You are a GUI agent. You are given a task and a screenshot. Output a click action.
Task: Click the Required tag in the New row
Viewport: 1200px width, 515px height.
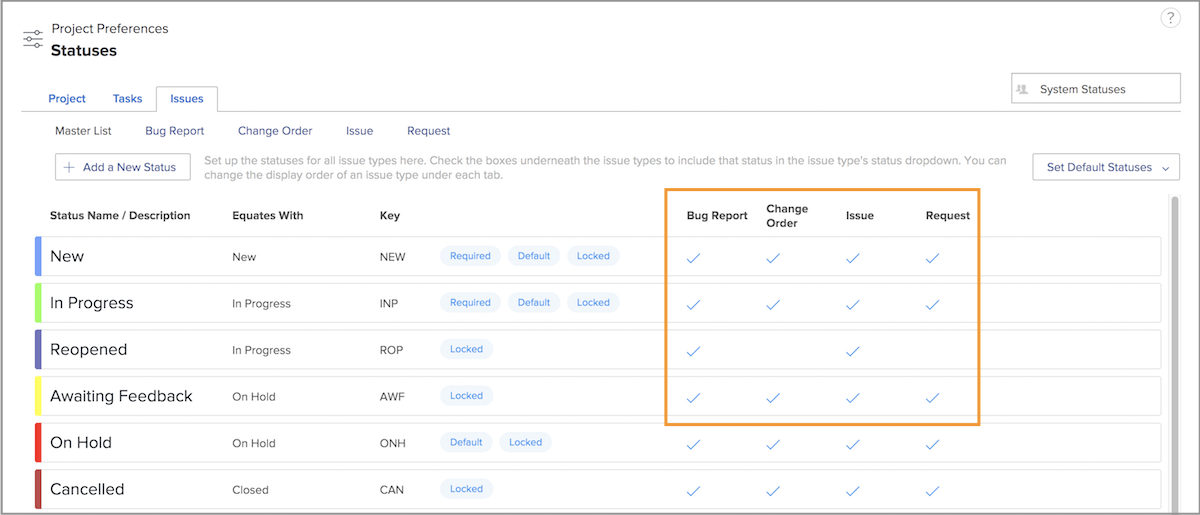coord(470,256)
